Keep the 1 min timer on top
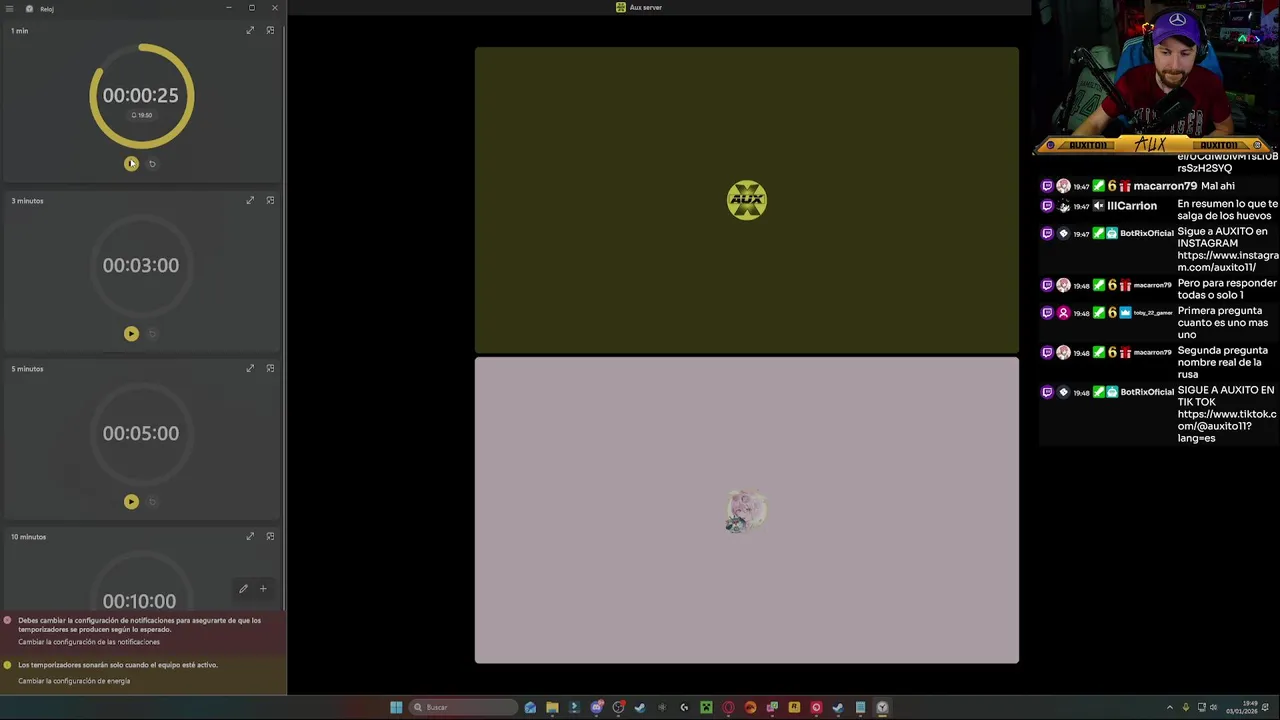1280x720 pixels. point(270,30)
